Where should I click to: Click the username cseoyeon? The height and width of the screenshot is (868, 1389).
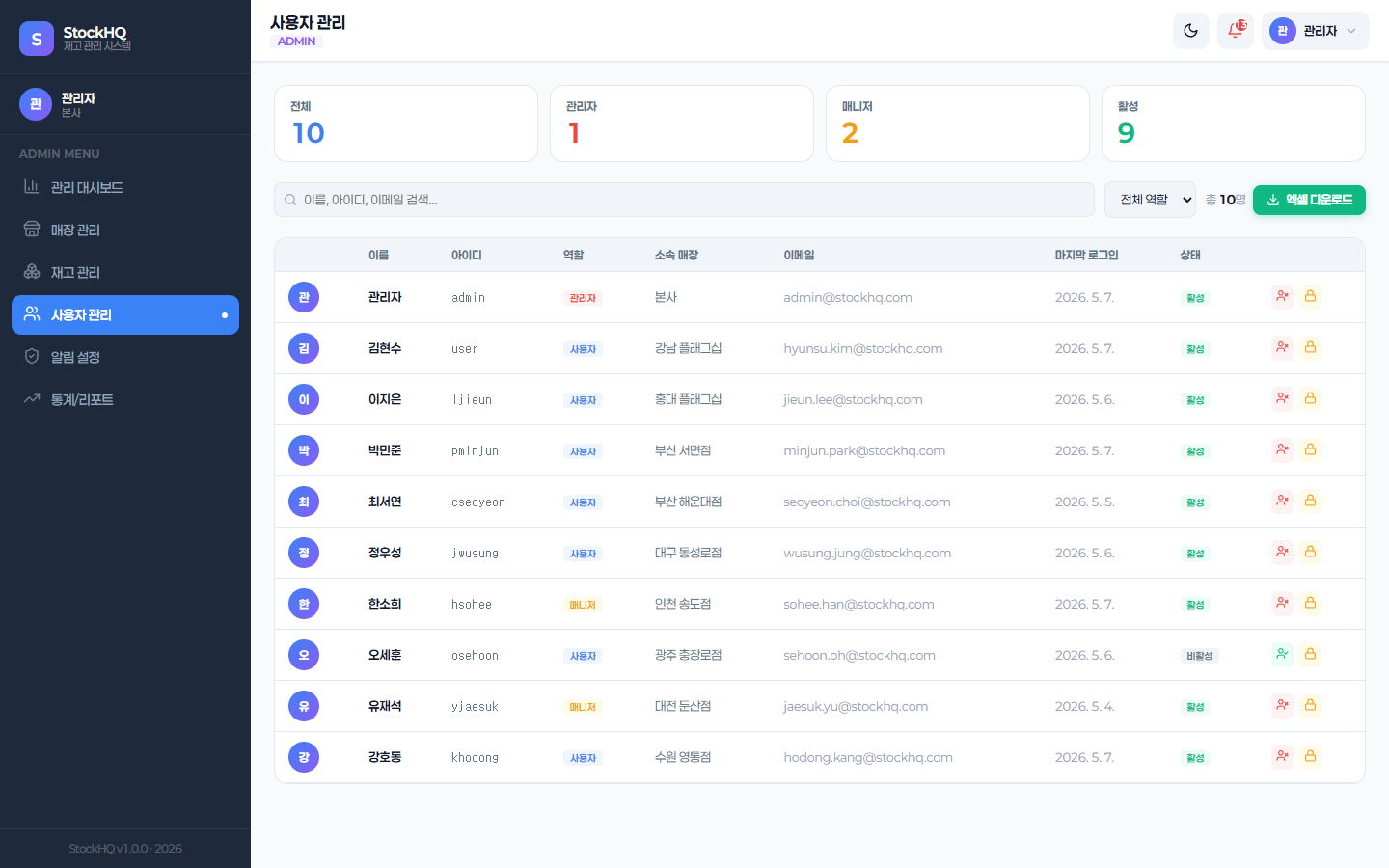[x=478, y=502]
